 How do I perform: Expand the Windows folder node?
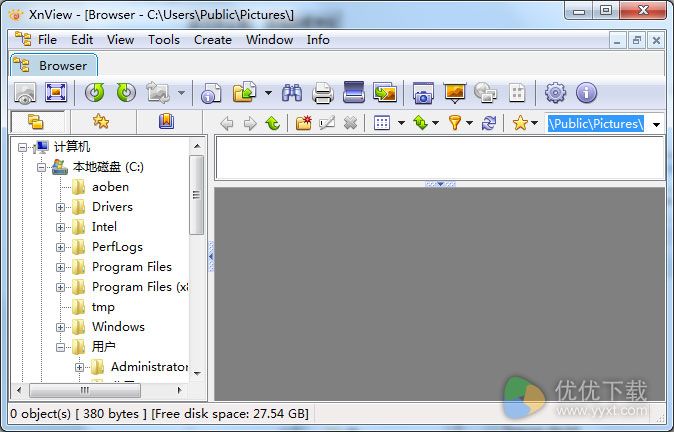61,328
